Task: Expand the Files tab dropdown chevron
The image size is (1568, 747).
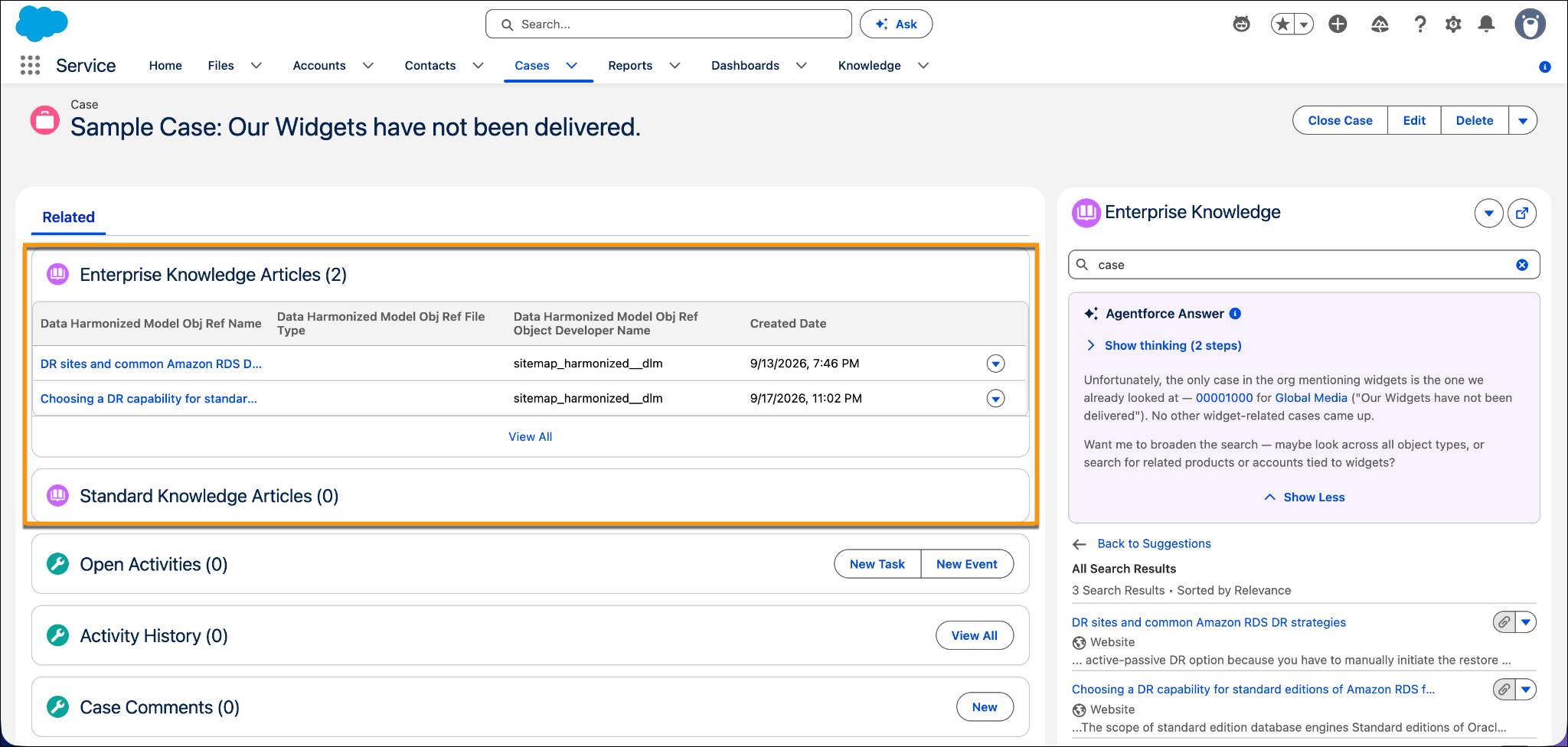Action: 256,66
